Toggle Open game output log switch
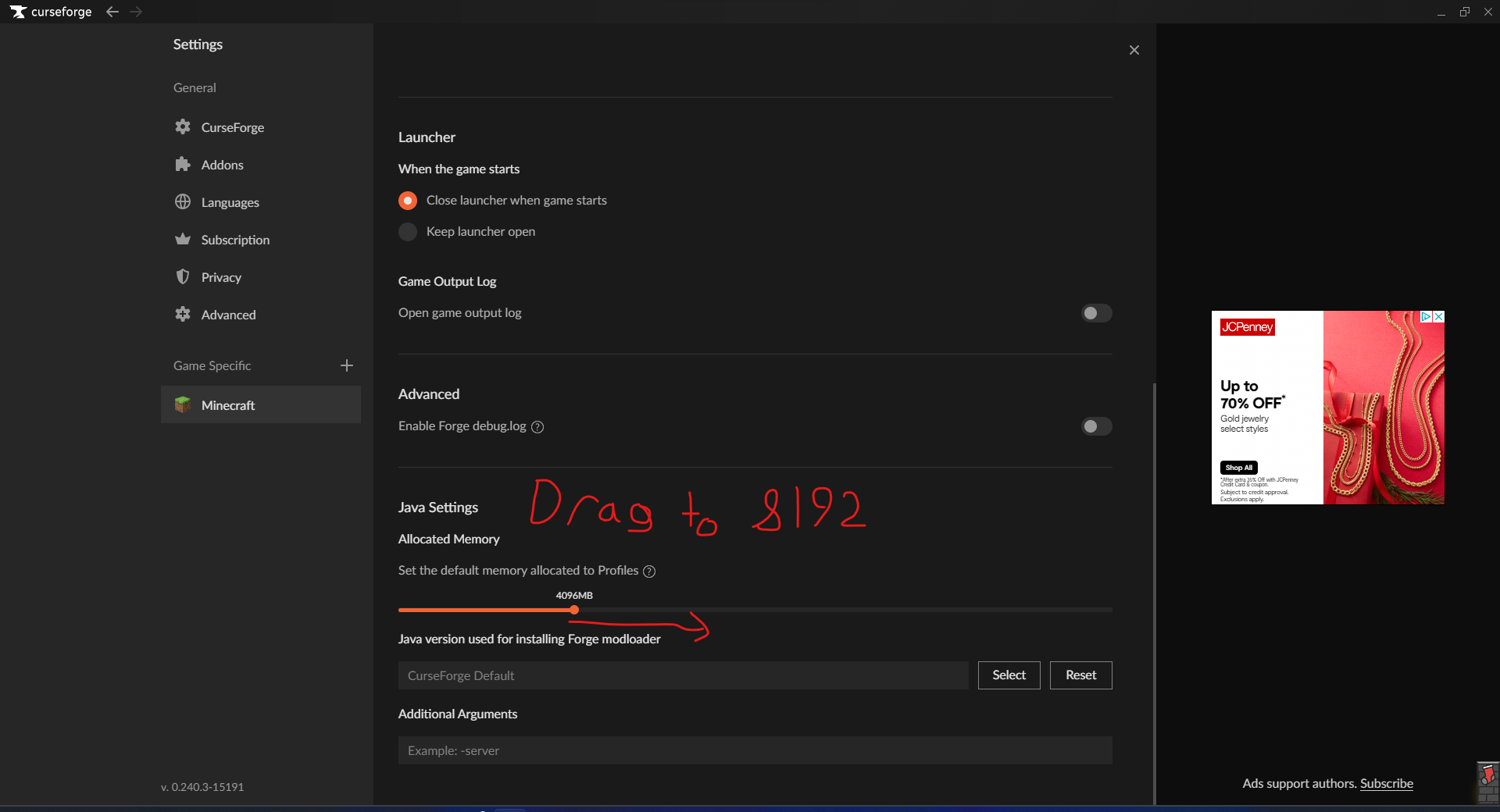This screenshot has width=1500, height=812. pyautogui.click(x=1096, y=313)
